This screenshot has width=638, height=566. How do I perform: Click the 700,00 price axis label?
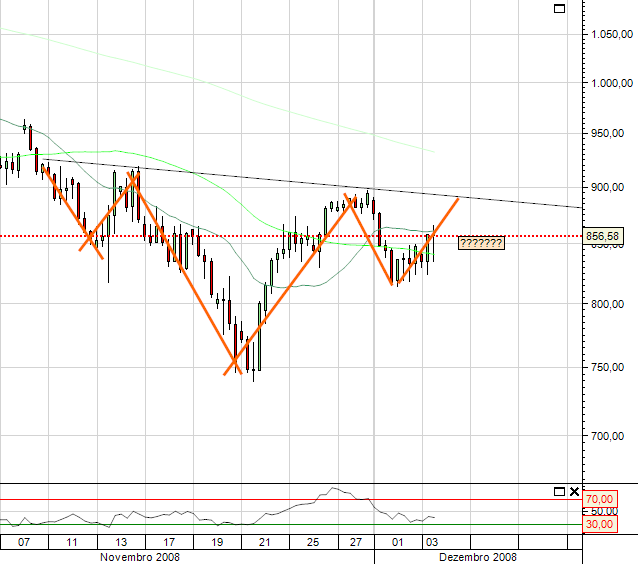coord(607,436)
